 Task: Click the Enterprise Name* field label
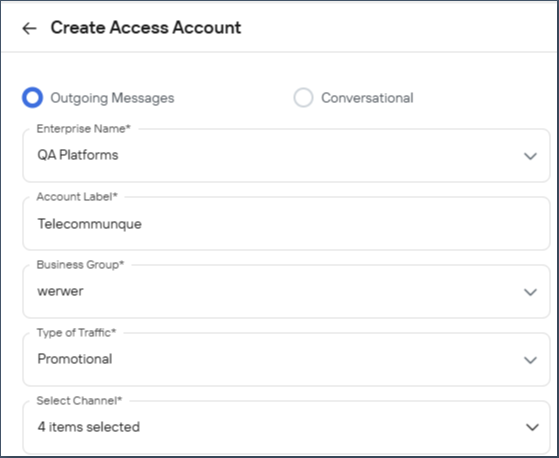[84, 129]
